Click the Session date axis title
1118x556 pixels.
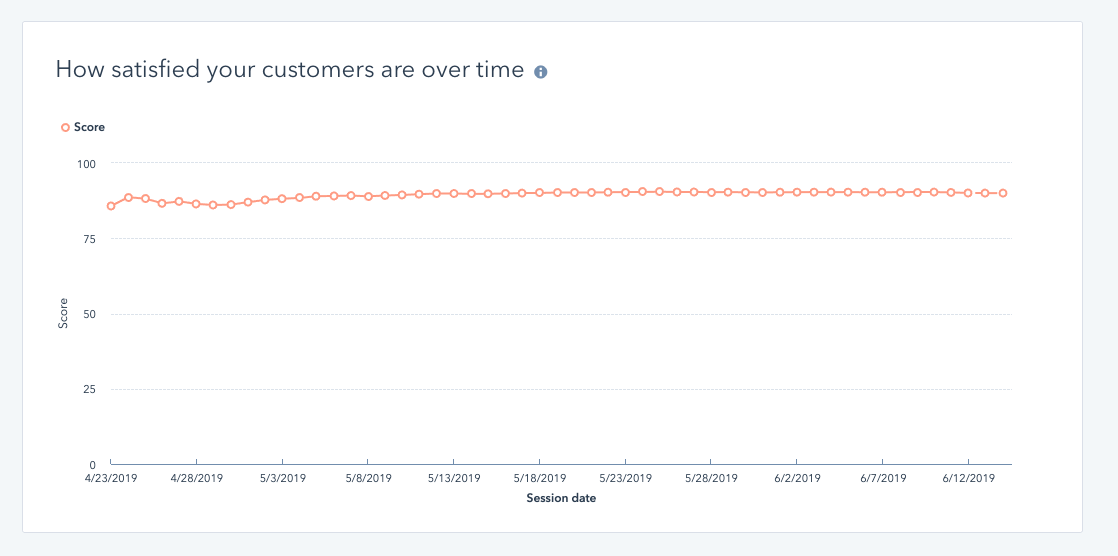coord(561,498)
